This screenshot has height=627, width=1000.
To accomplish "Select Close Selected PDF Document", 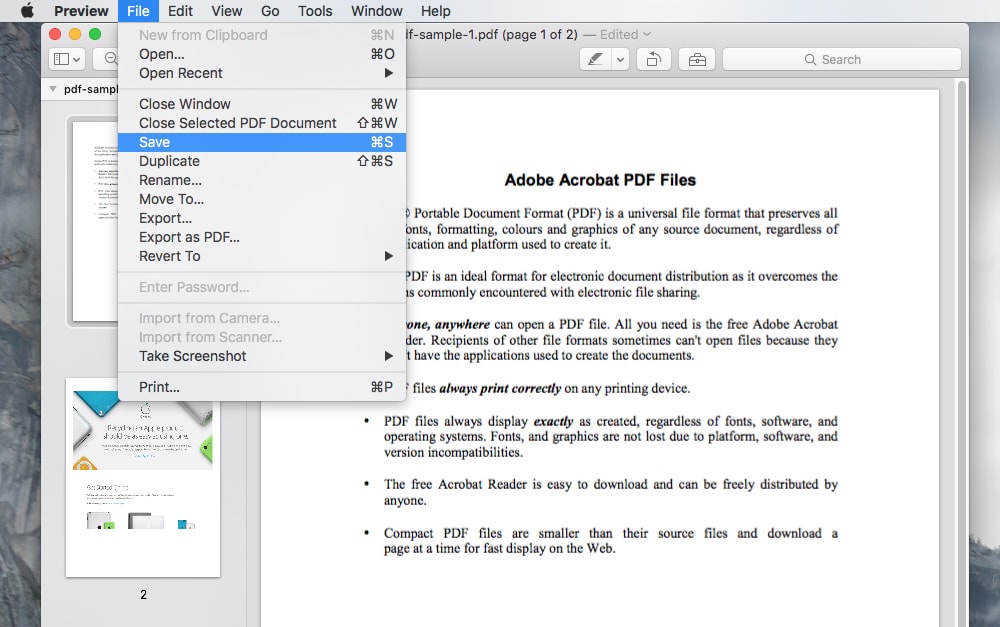I will click(x=261, y=123).
